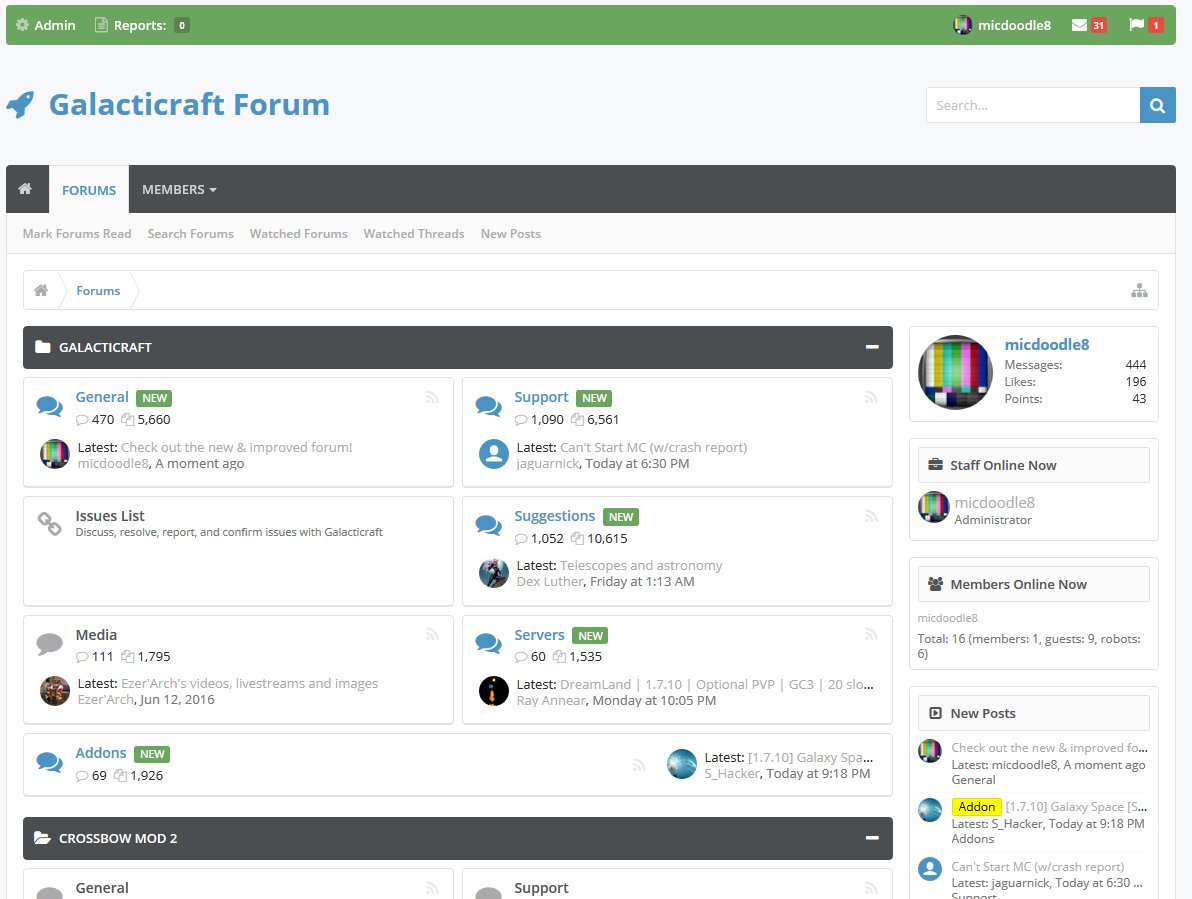
Task: Click jaguarnick avatar in Support row
Action: coord(493,454)
